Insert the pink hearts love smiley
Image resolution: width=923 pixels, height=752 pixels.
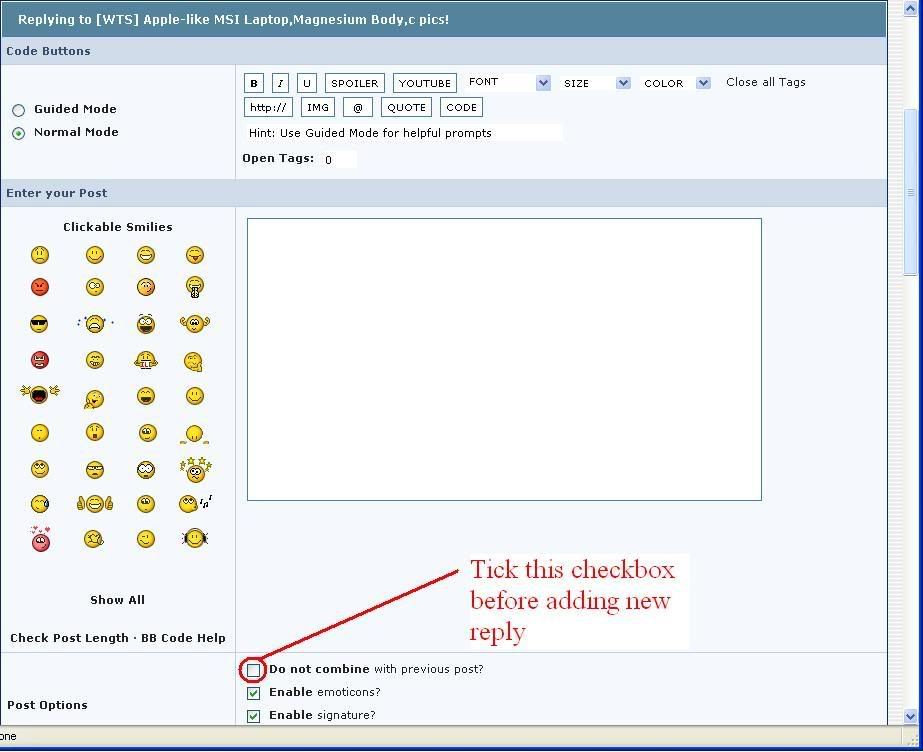click(40, 540)
